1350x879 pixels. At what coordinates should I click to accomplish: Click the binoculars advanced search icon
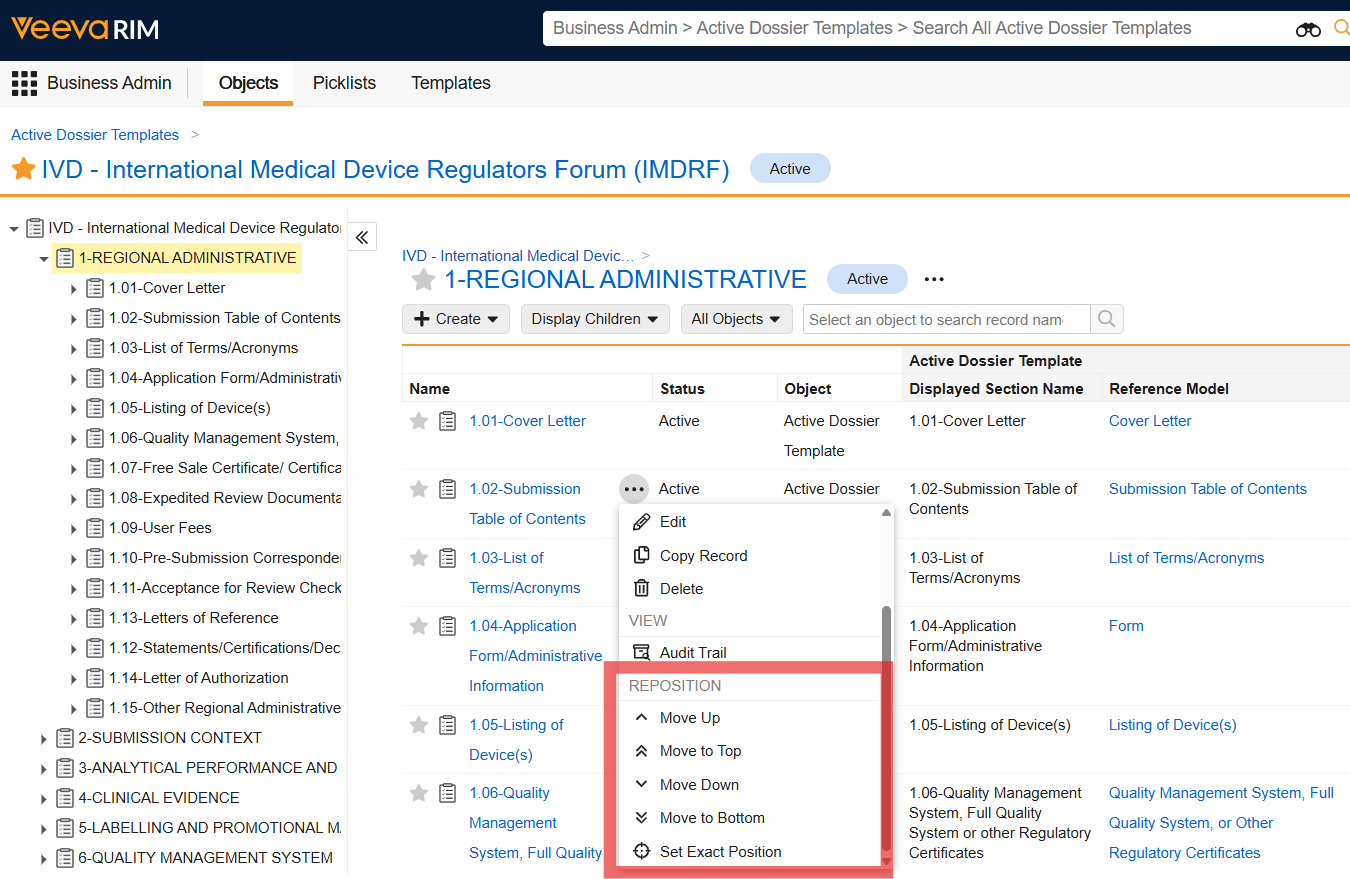click(1308, 29)
